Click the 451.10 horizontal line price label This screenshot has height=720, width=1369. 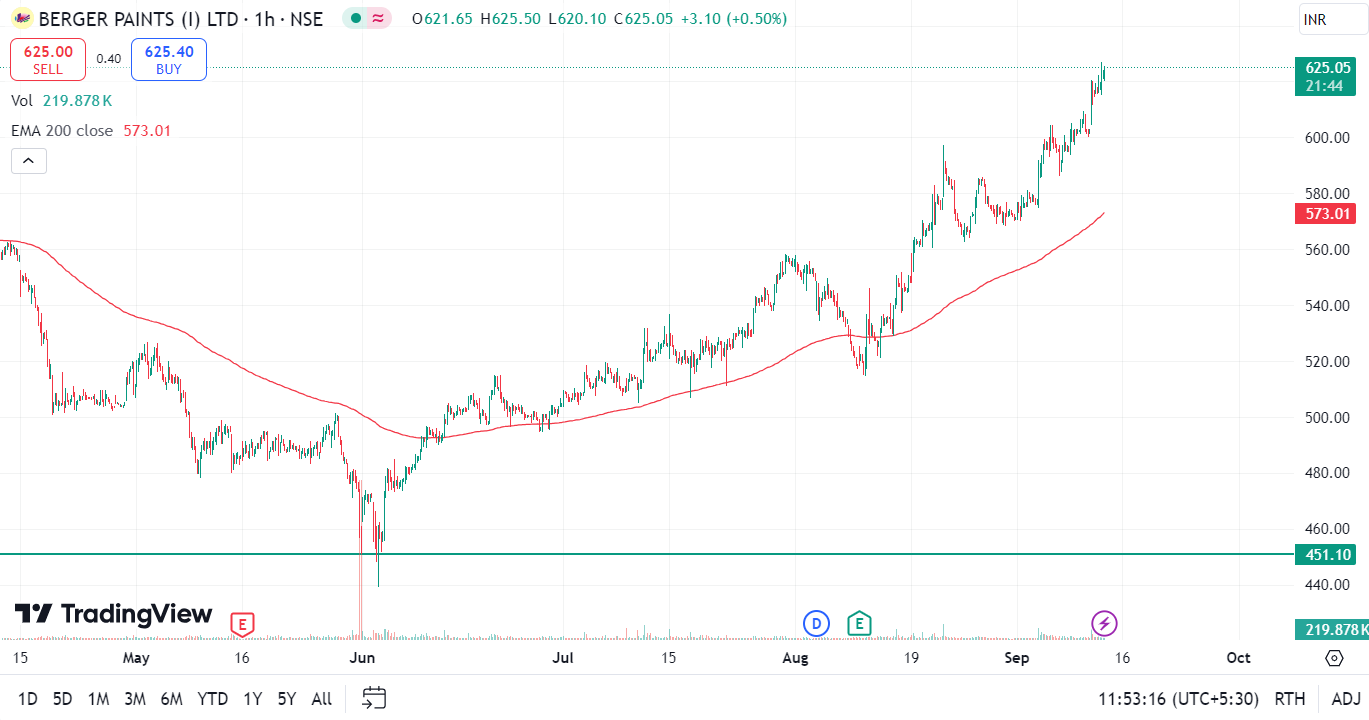click(1324, 554)
